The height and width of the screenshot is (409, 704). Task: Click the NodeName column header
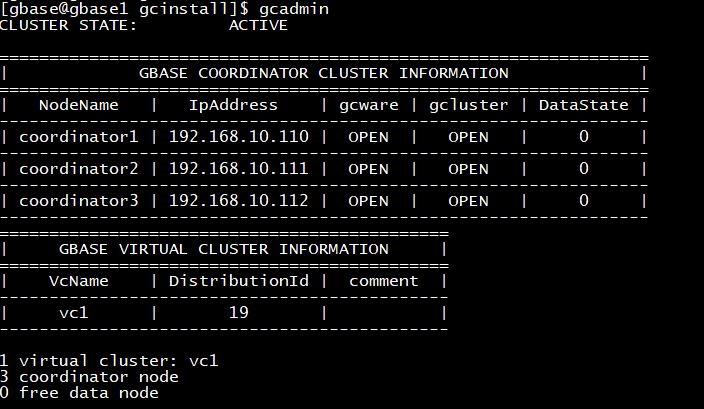click(79, 105)
